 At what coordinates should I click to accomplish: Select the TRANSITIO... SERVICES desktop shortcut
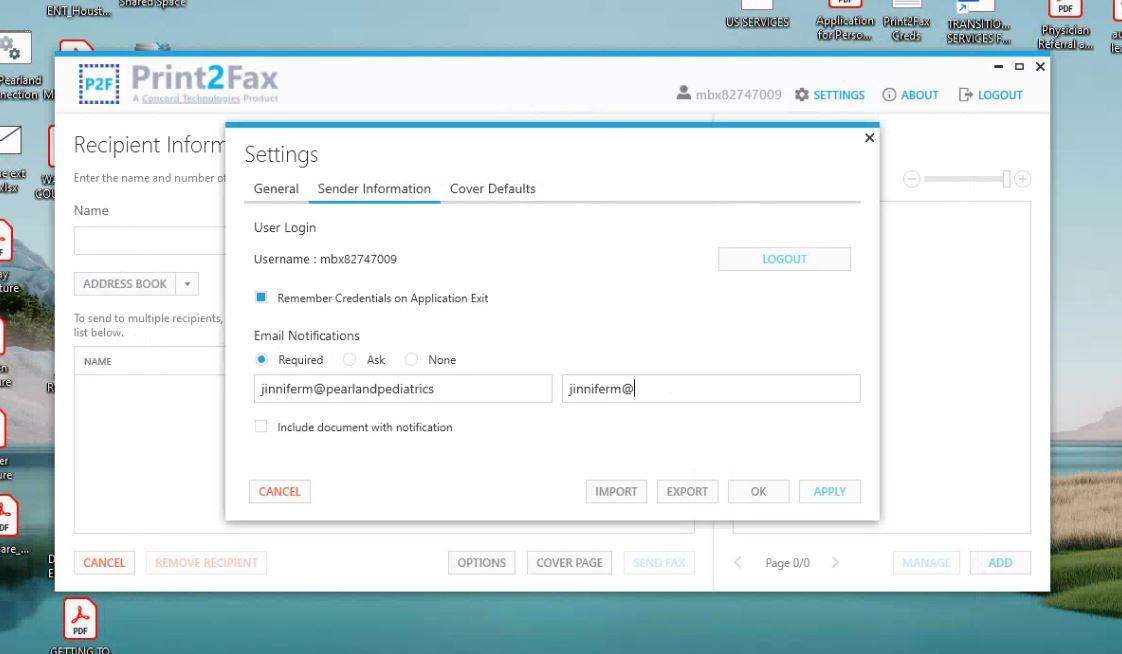pos(978,23)
